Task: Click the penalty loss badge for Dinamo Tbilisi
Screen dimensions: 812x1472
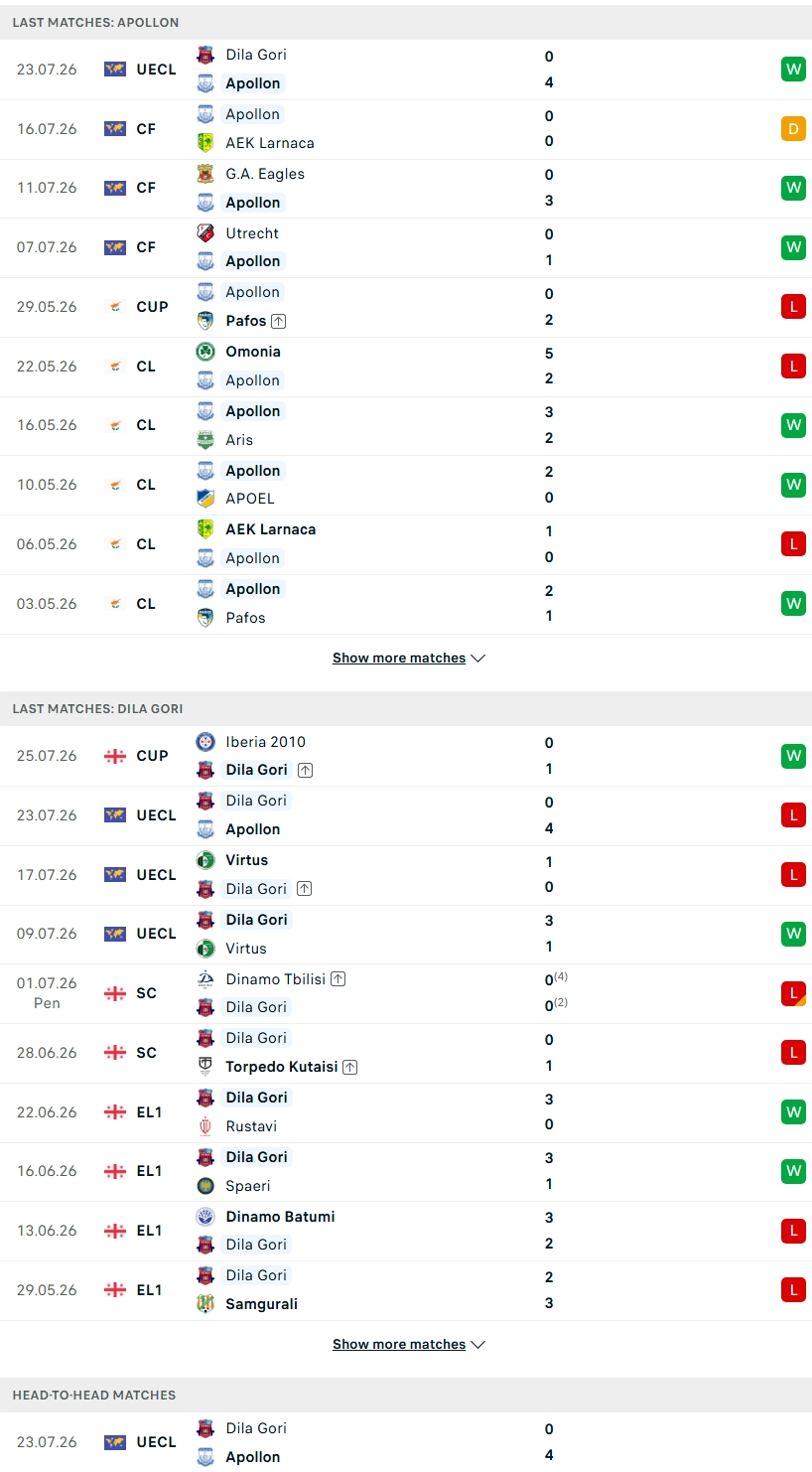Action: pos(793,993)
